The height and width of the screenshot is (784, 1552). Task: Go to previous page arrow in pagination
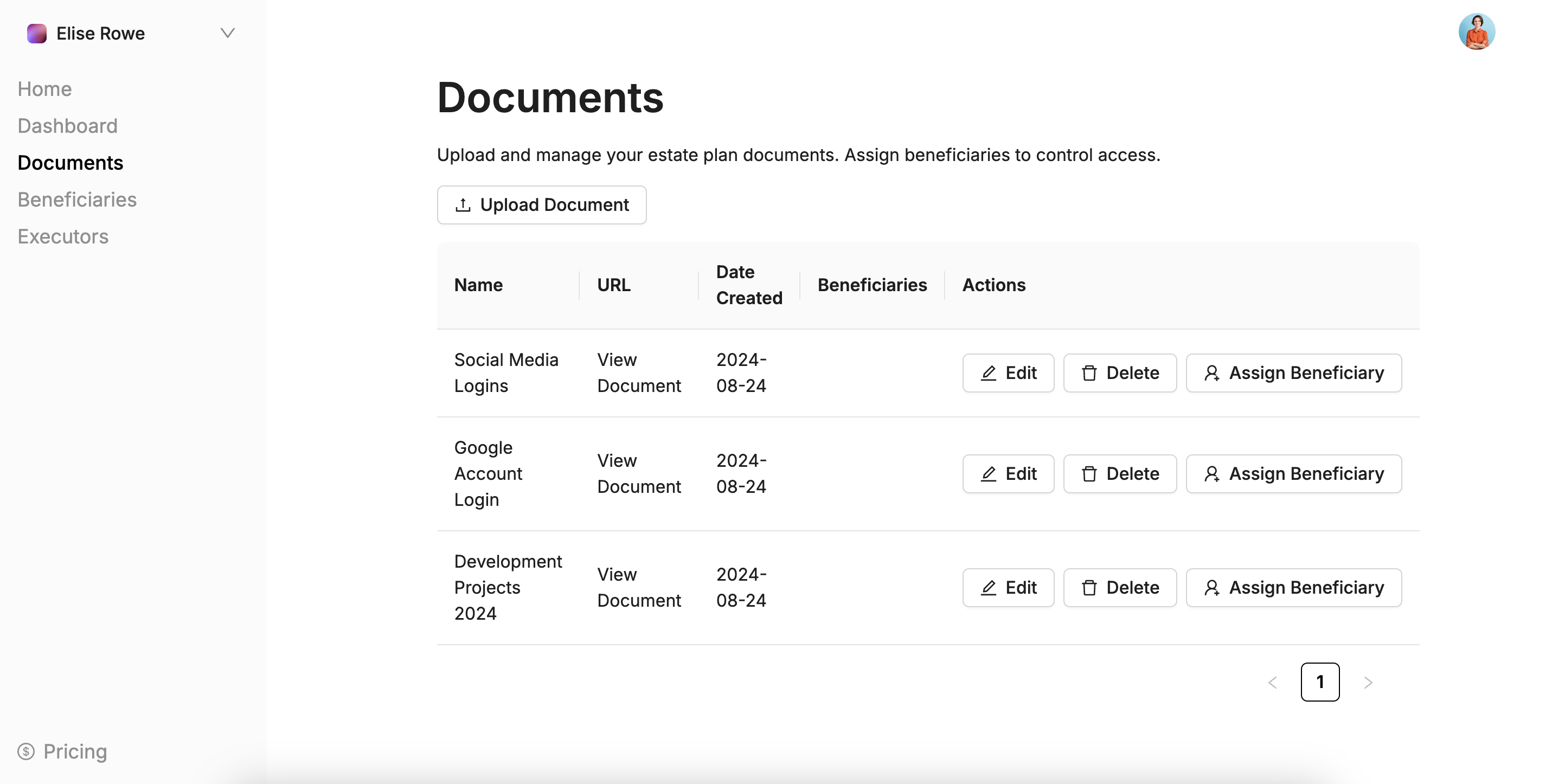pos(1272,682)
